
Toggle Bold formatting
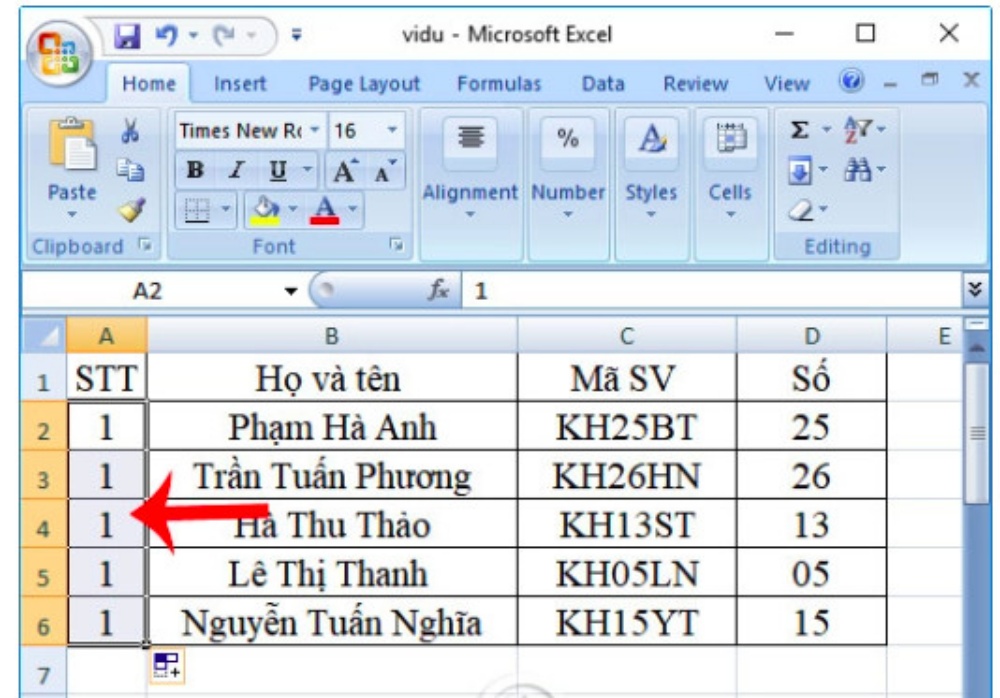pyautogui.click(x=196, y=170)
